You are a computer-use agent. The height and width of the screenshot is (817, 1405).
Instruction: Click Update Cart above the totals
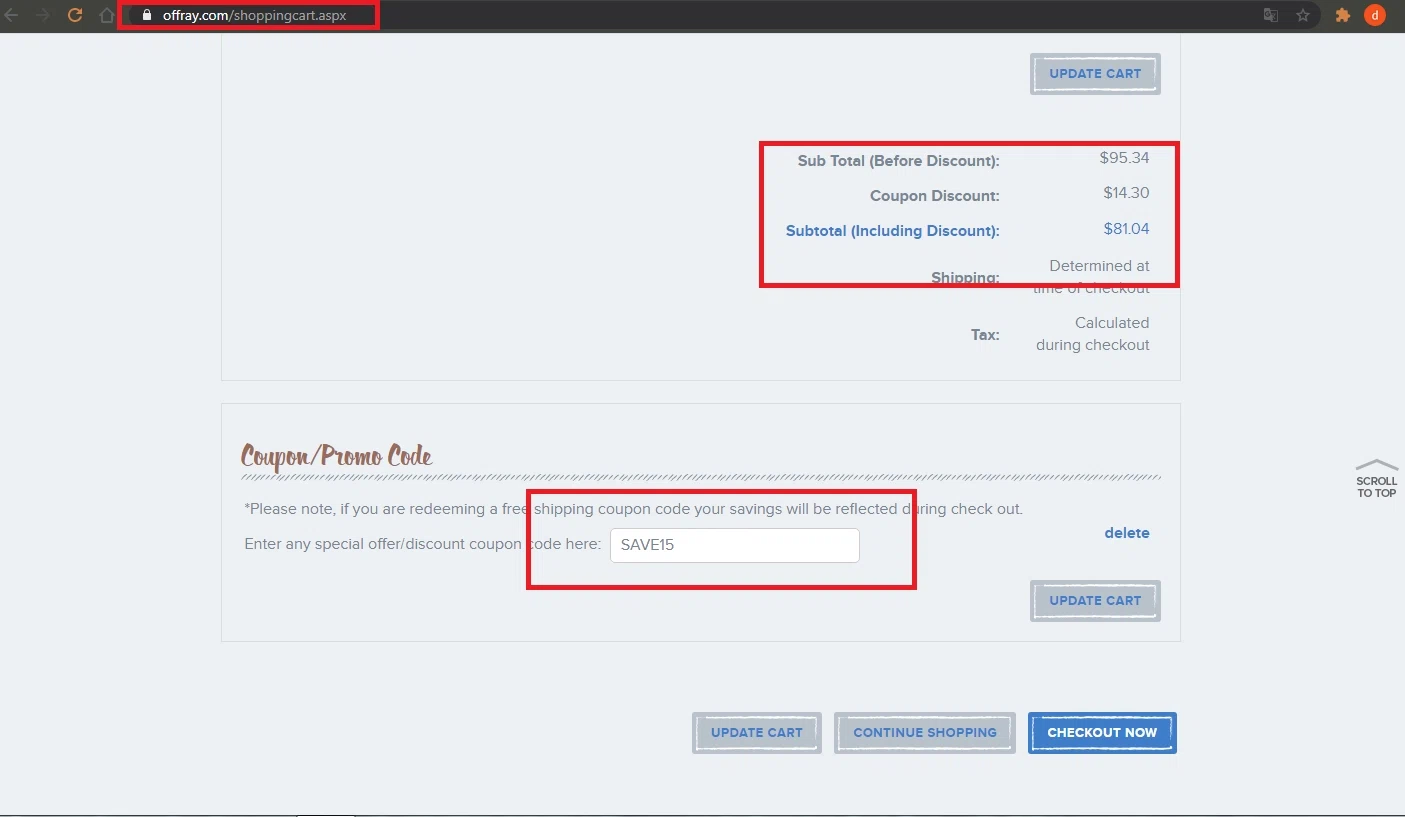pos(1095,74)
